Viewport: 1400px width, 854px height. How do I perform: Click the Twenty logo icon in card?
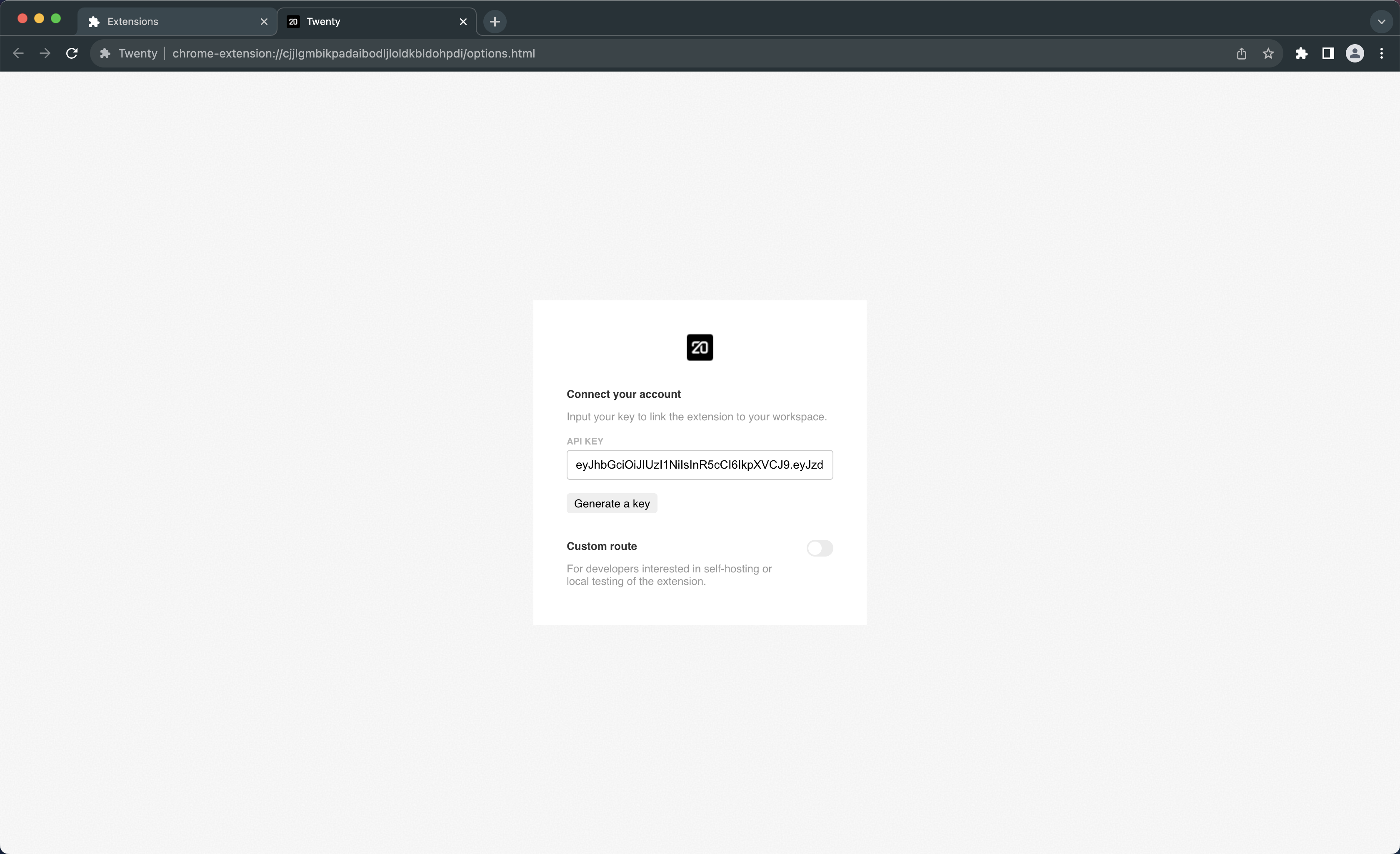point(700,347)
